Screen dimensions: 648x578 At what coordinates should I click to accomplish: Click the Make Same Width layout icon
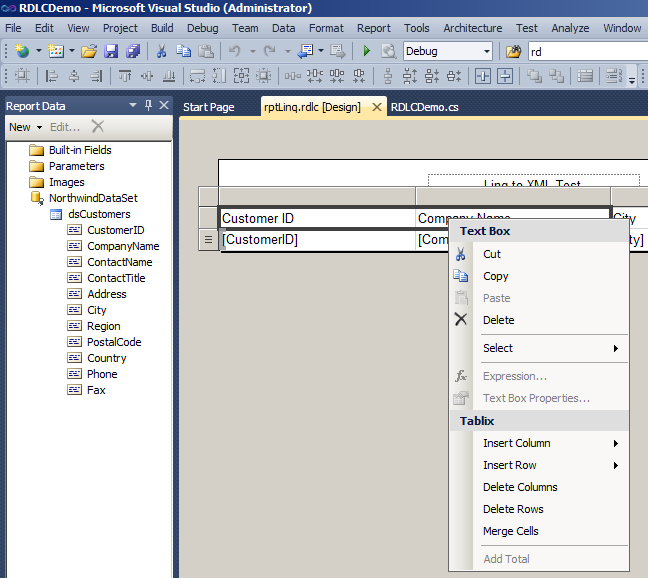click(197, 76)
